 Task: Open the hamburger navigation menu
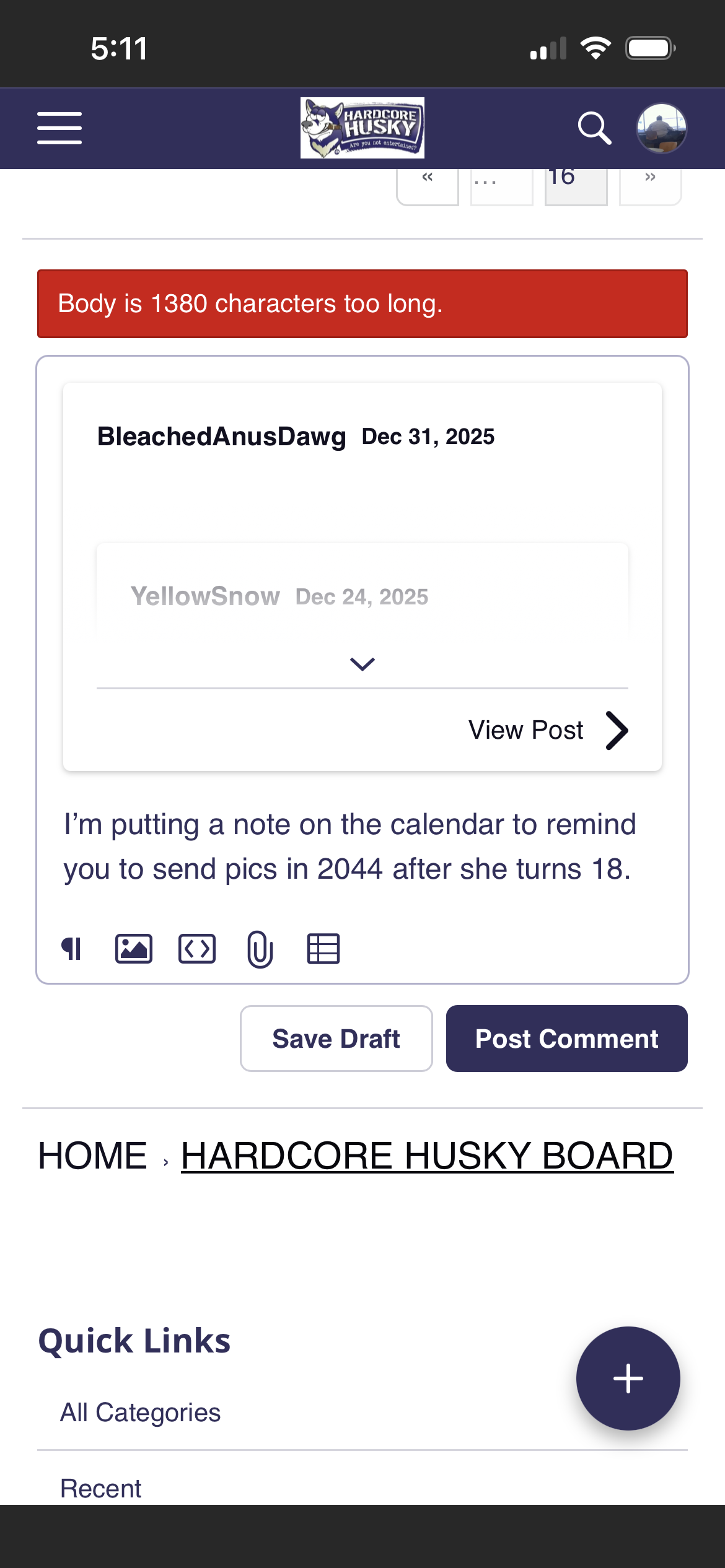pos(59,128)
